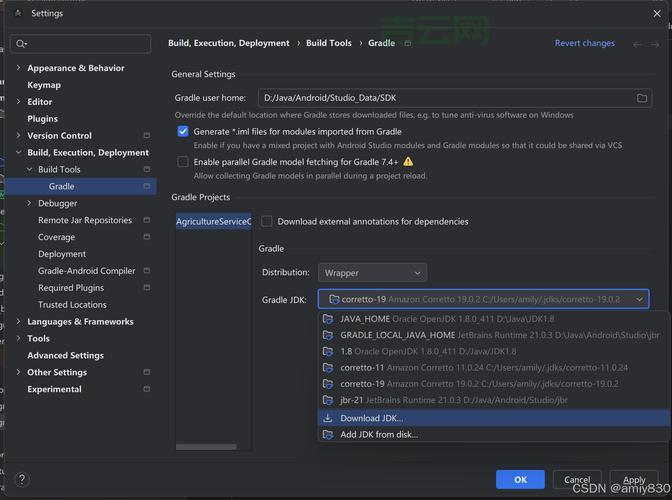672x500 pixels.
Task: Select Gradle-Android Compiler in settings tree
Action: pos(86,271)
